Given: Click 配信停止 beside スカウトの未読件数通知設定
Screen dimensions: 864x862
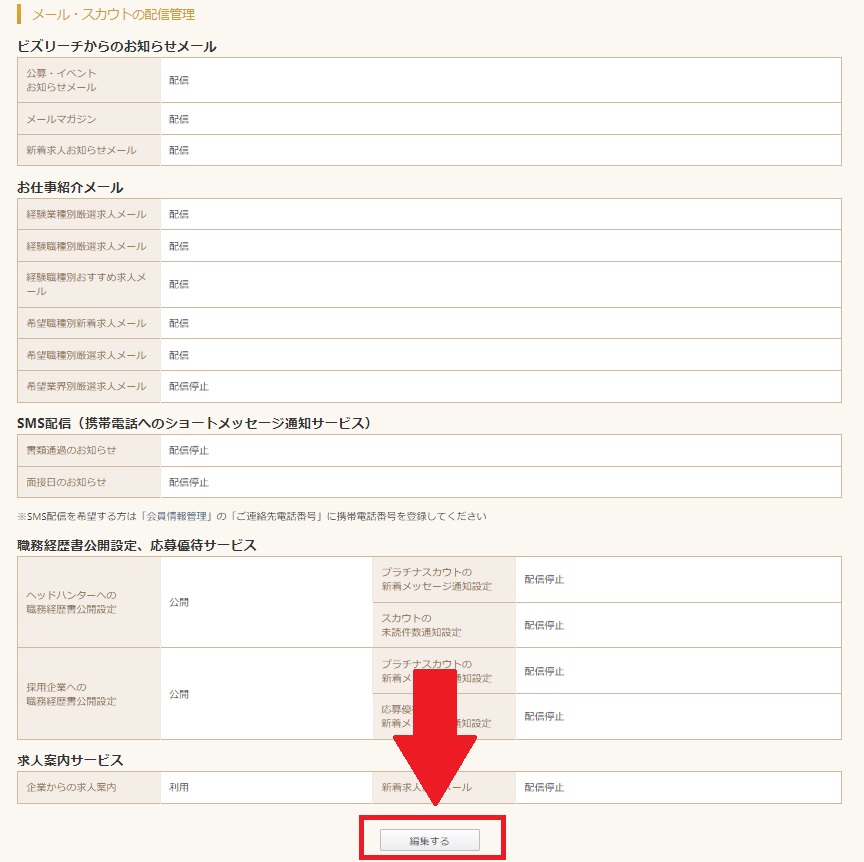Looking at the screenshot, I should pos(544,625).
